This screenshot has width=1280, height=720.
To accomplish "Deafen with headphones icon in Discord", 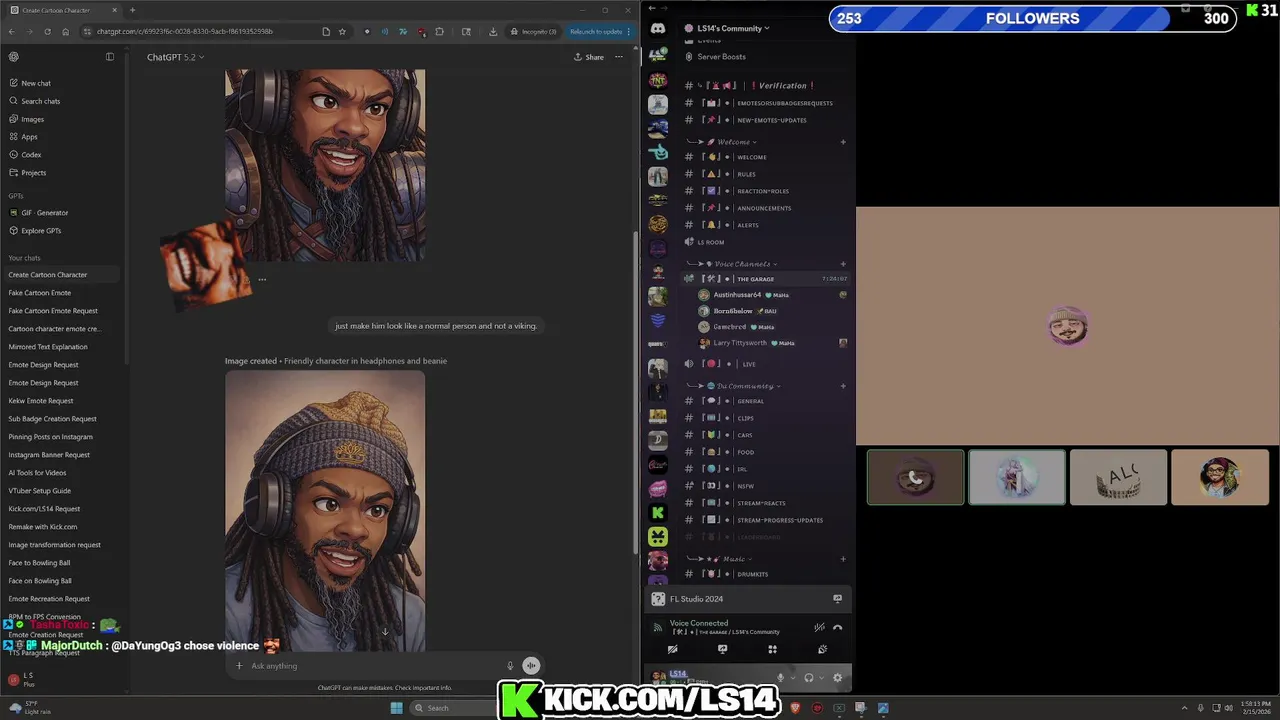I will [809, 677].
